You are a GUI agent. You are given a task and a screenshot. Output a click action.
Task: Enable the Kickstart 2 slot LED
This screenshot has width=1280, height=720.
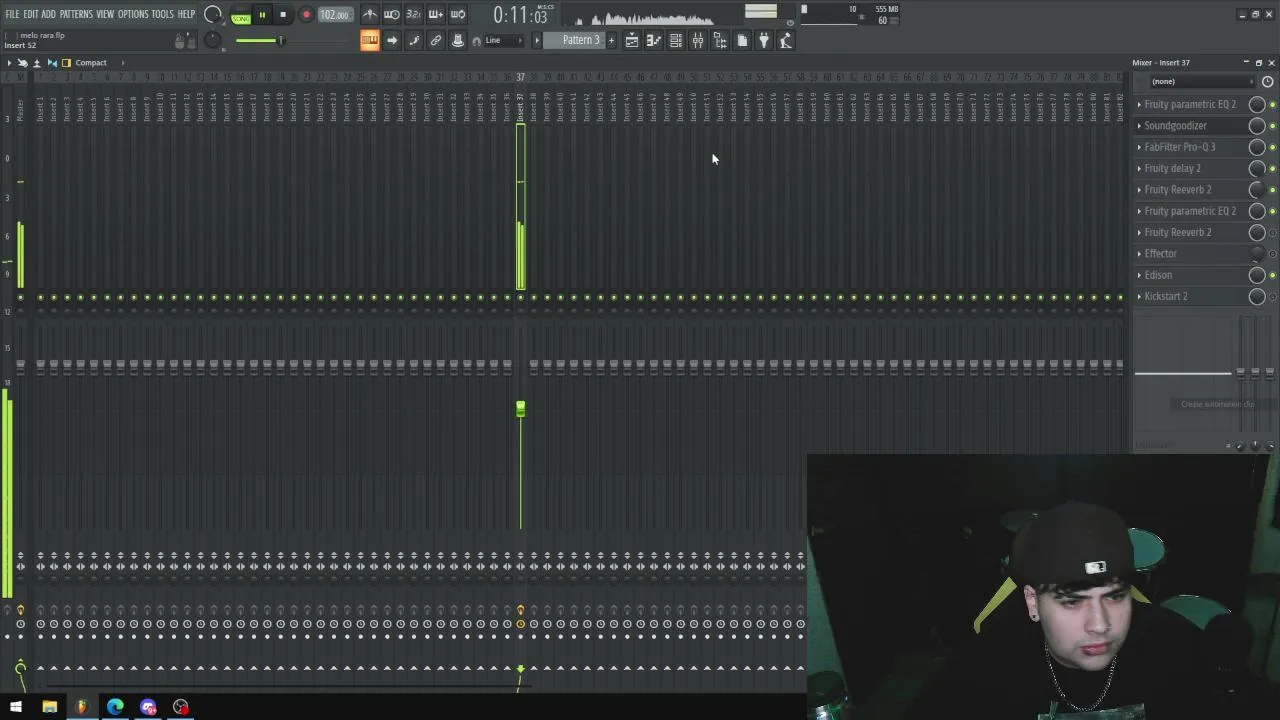(1272, 297)
